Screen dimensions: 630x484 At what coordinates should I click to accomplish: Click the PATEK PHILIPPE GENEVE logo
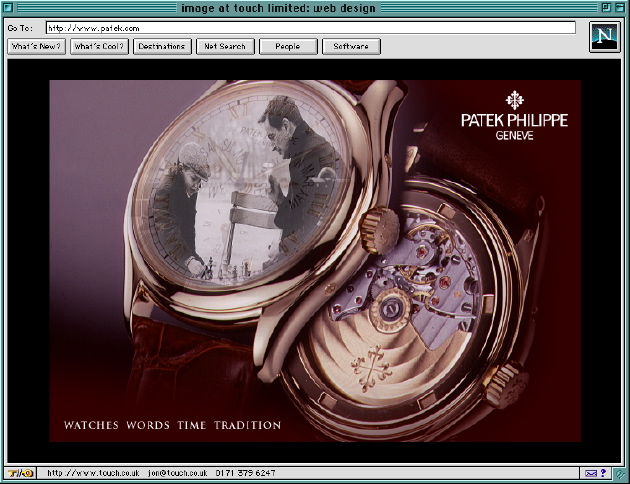click(514, 116)
